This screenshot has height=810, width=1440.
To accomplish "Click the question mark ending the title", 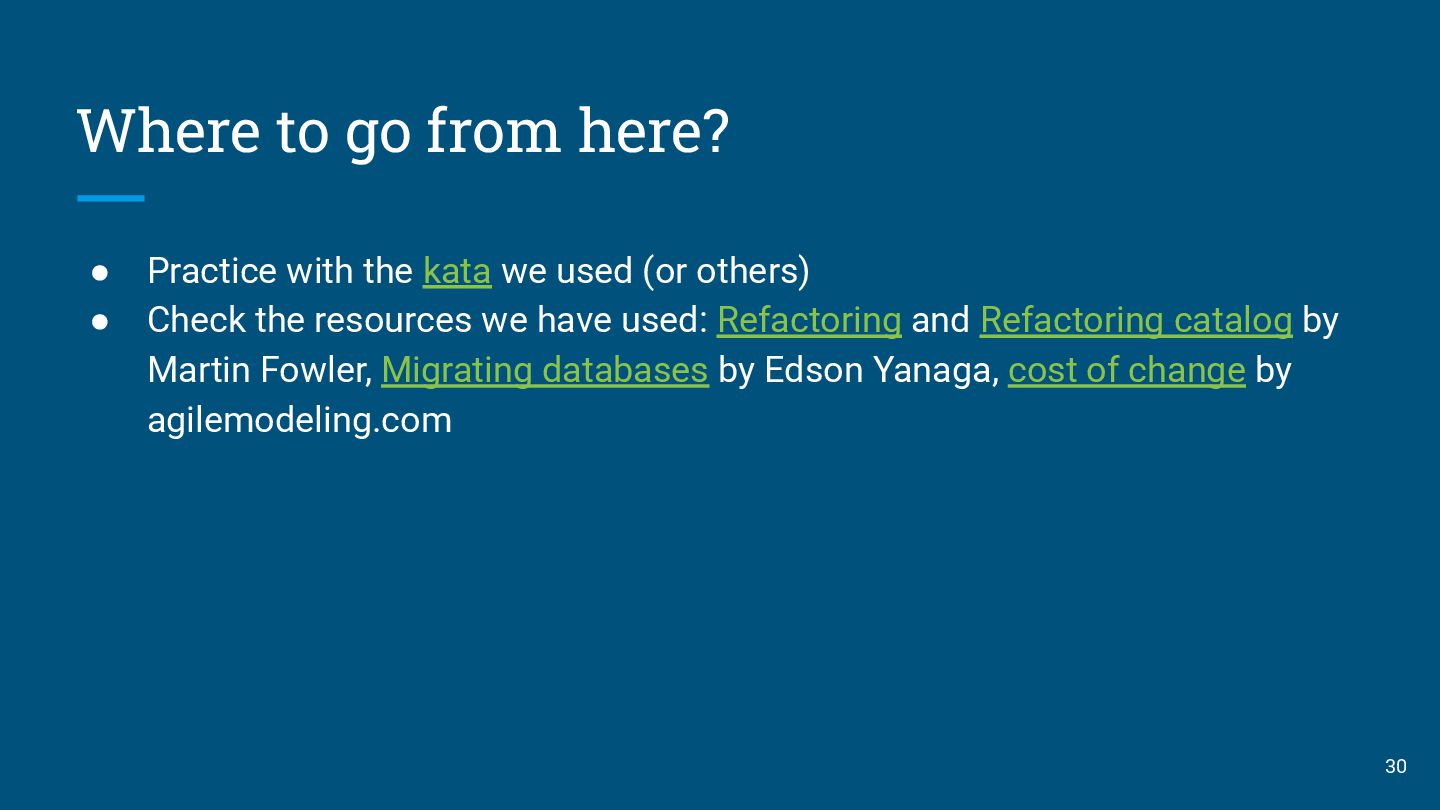I will point(716,130).
